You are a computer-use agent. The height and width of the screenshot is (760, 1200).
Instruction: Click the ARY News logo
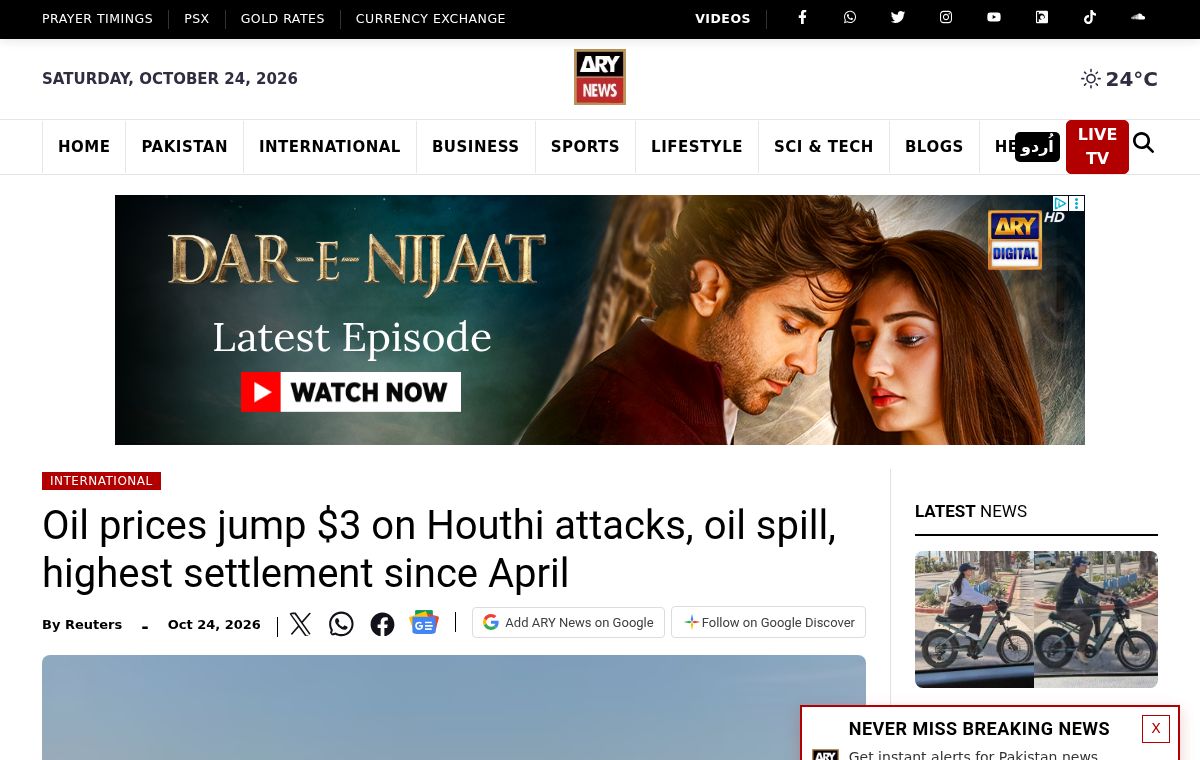[x=600, y=77]
